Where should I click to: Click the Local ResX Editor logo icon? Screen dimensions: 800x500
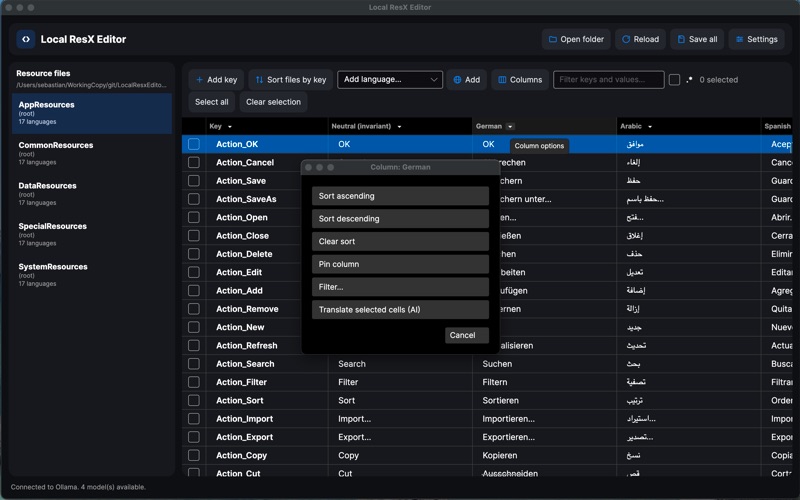pos(26,39)
